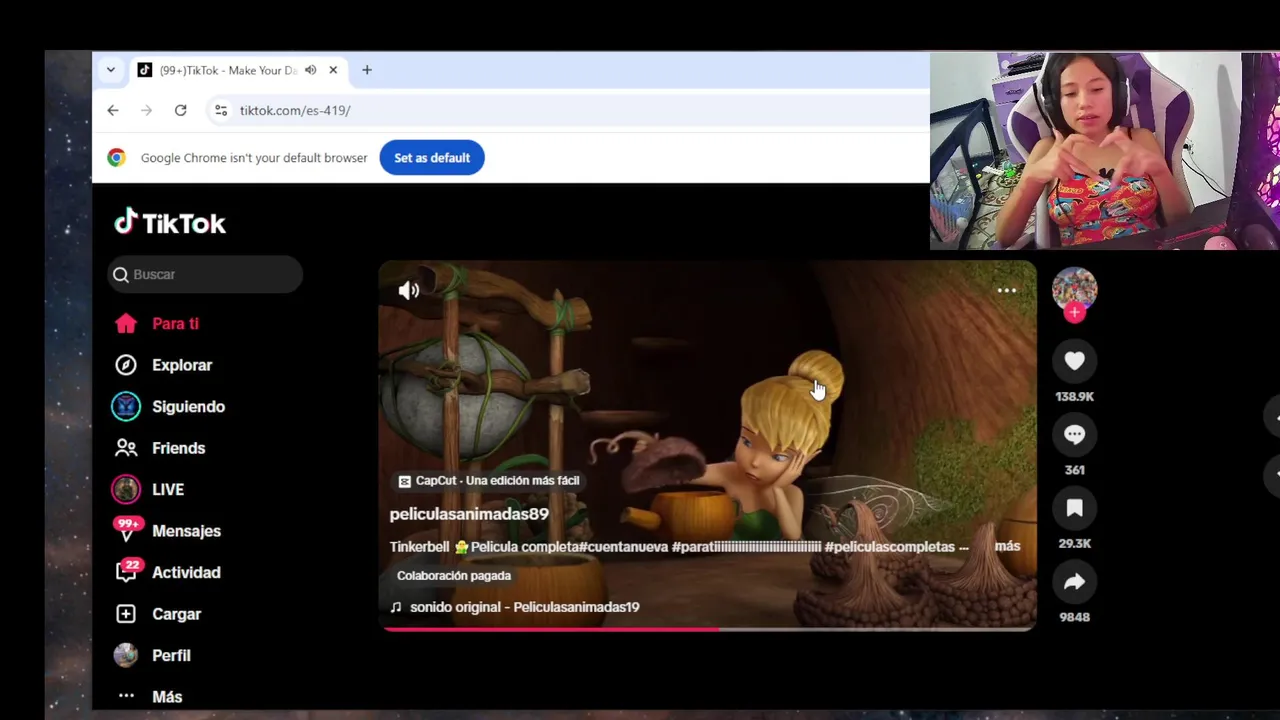1280x720 pixels.
Task: Click the Actividad icon with 22 badge
Action: (x=127, y=572)
